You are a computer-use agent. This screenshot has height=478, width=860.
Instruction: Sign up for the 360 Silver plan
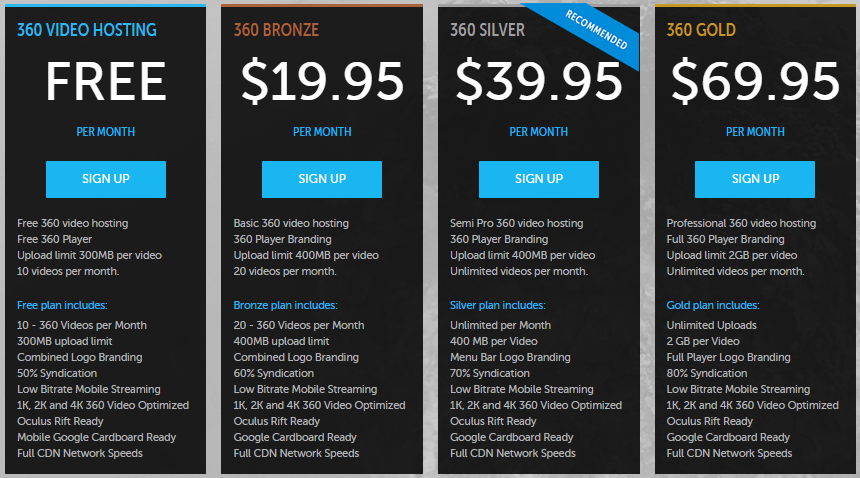[539, 179]
